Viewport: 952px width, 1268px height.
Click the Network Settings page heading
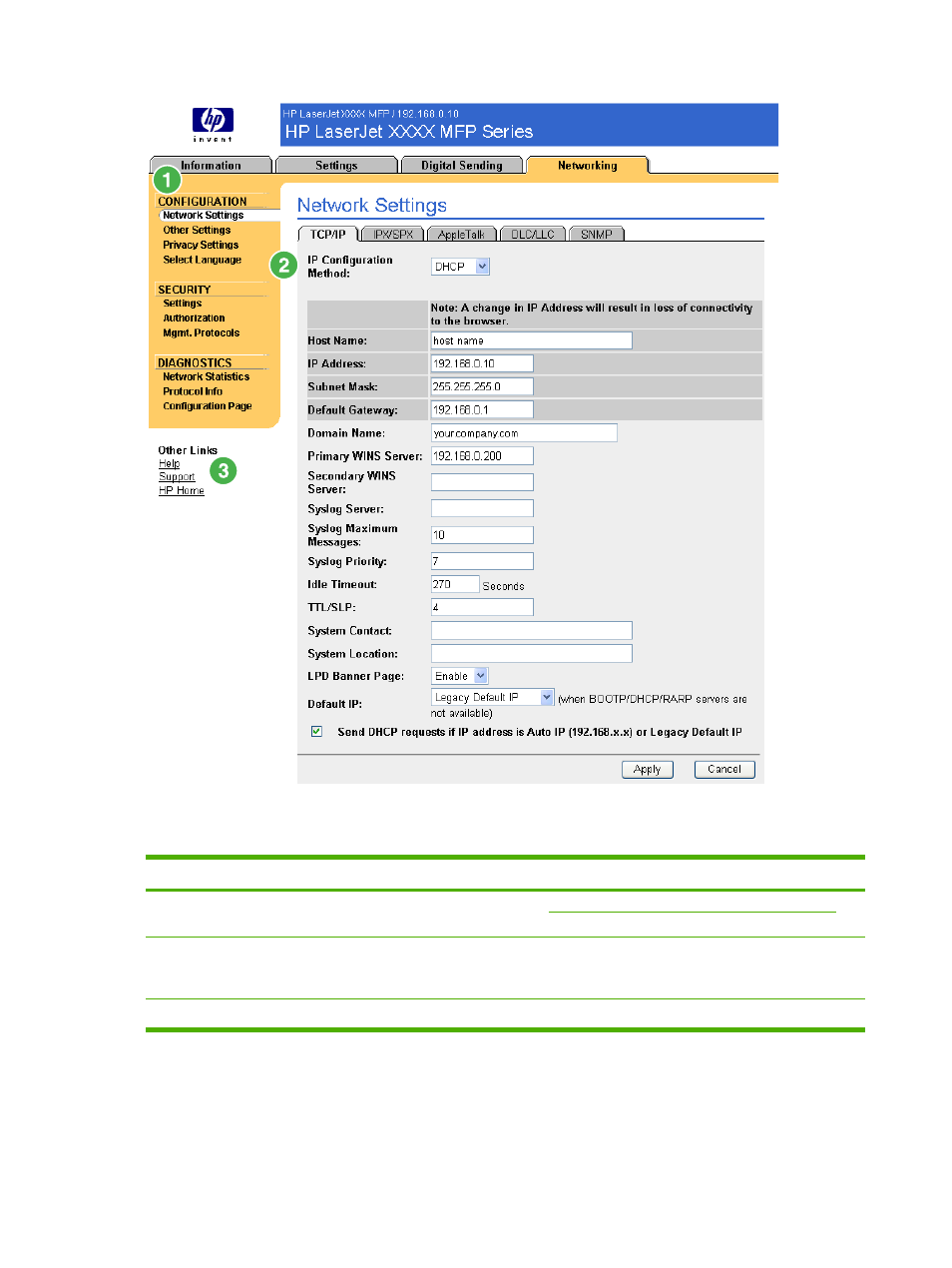tap(372, 206)
